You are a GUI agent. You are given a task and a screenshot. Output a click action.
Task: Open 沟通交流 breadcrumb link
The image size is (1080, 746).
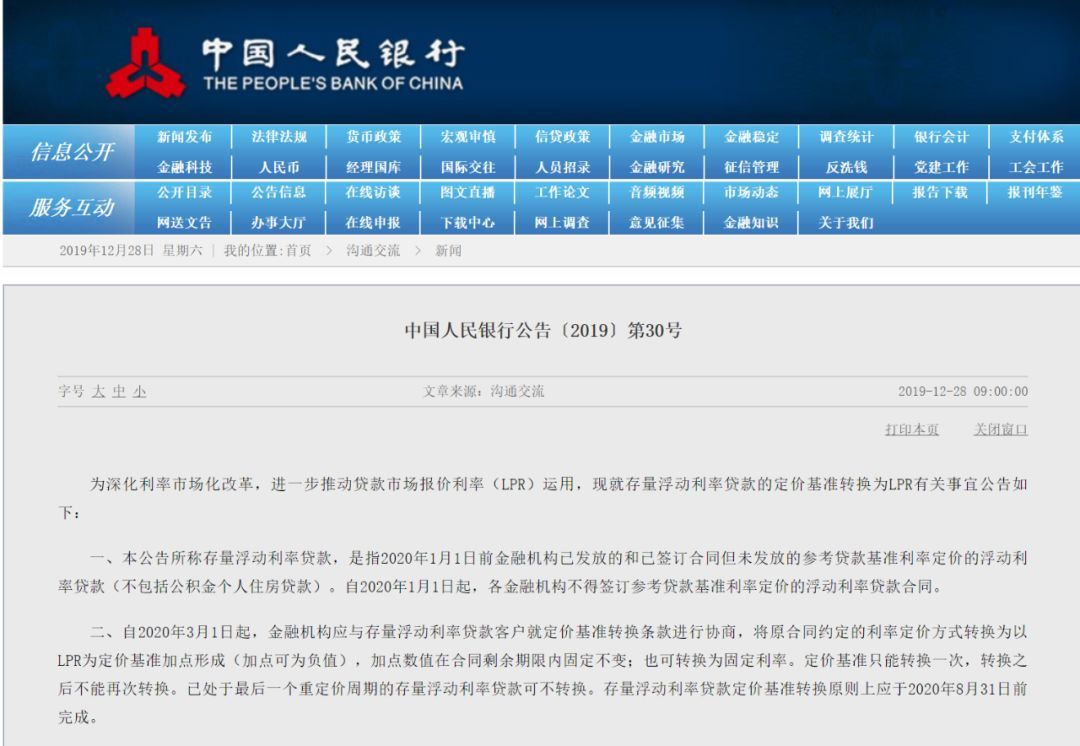click(x=373, y=251)
